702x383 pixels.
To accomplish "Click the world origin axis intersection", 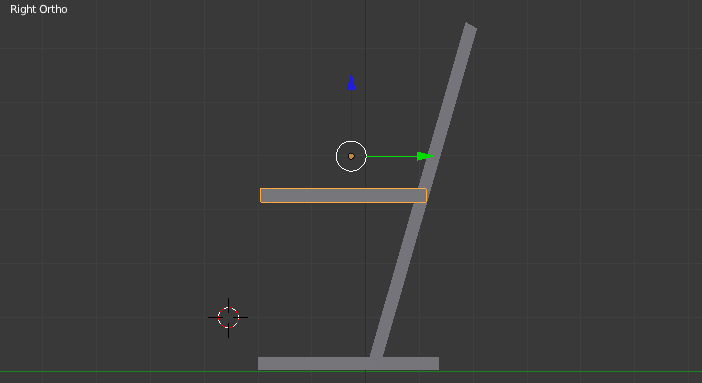I will click(x=365, y=371).
